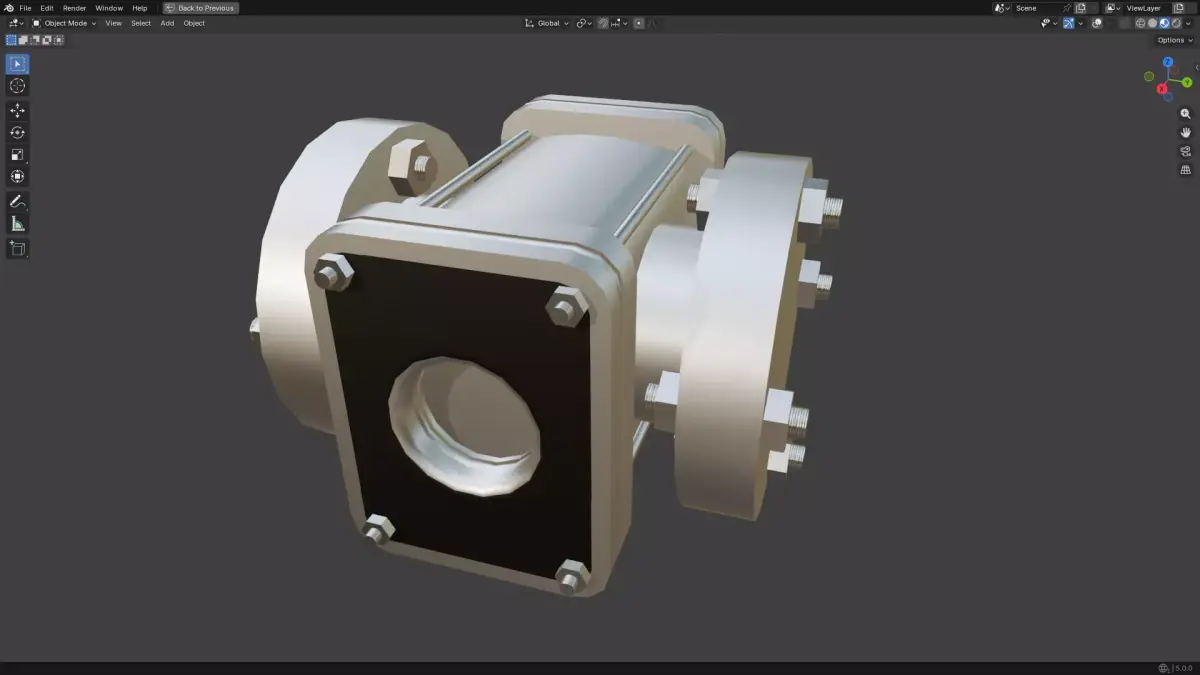Toggle viewport overlays display
The width and height of the screenshot is (1200, 675).
(x=1097, y=23)
